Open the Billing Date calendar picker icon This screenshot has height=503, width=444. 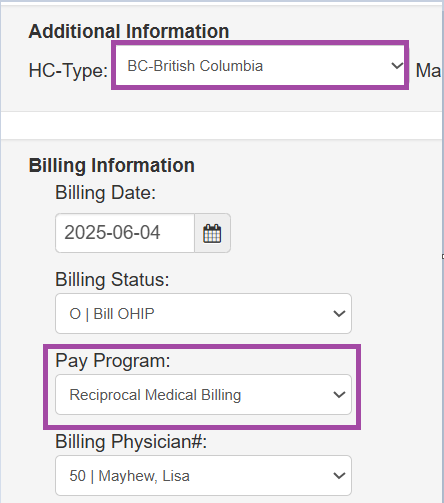click(212, 233)
